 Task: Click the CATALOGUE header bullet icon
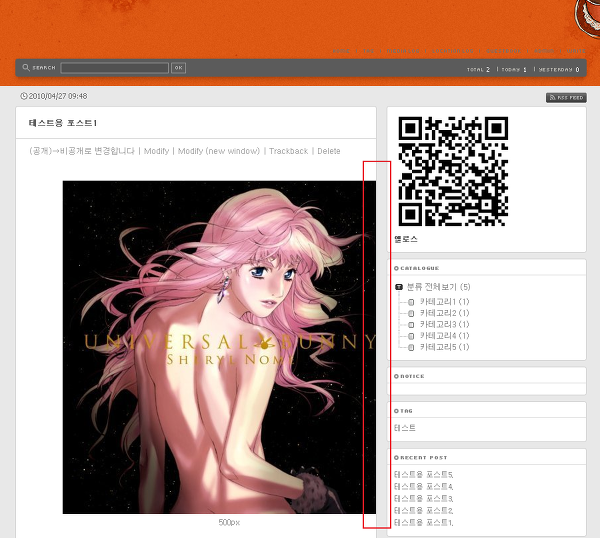click(x=396, y=268)
